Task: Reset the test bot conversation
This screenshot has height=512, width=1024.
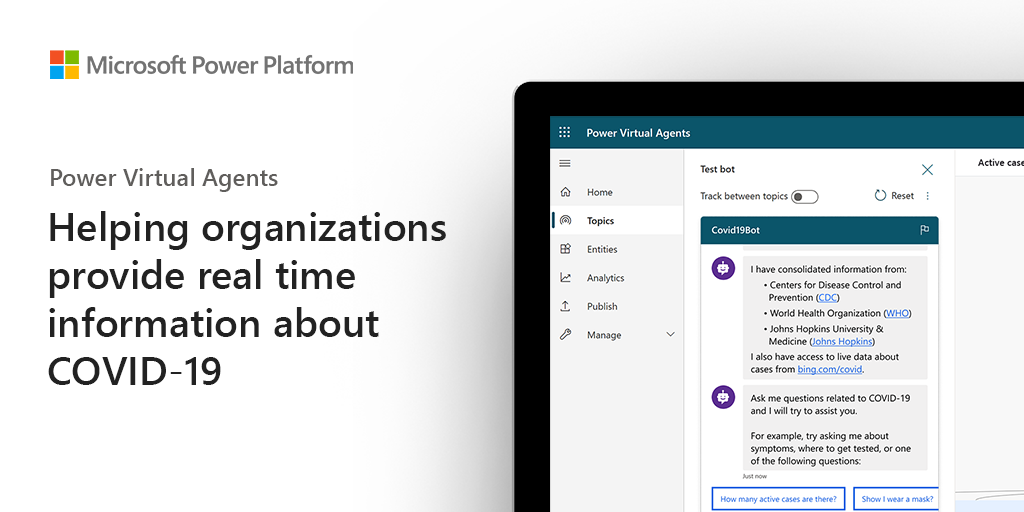Action: tap(894, 196)
